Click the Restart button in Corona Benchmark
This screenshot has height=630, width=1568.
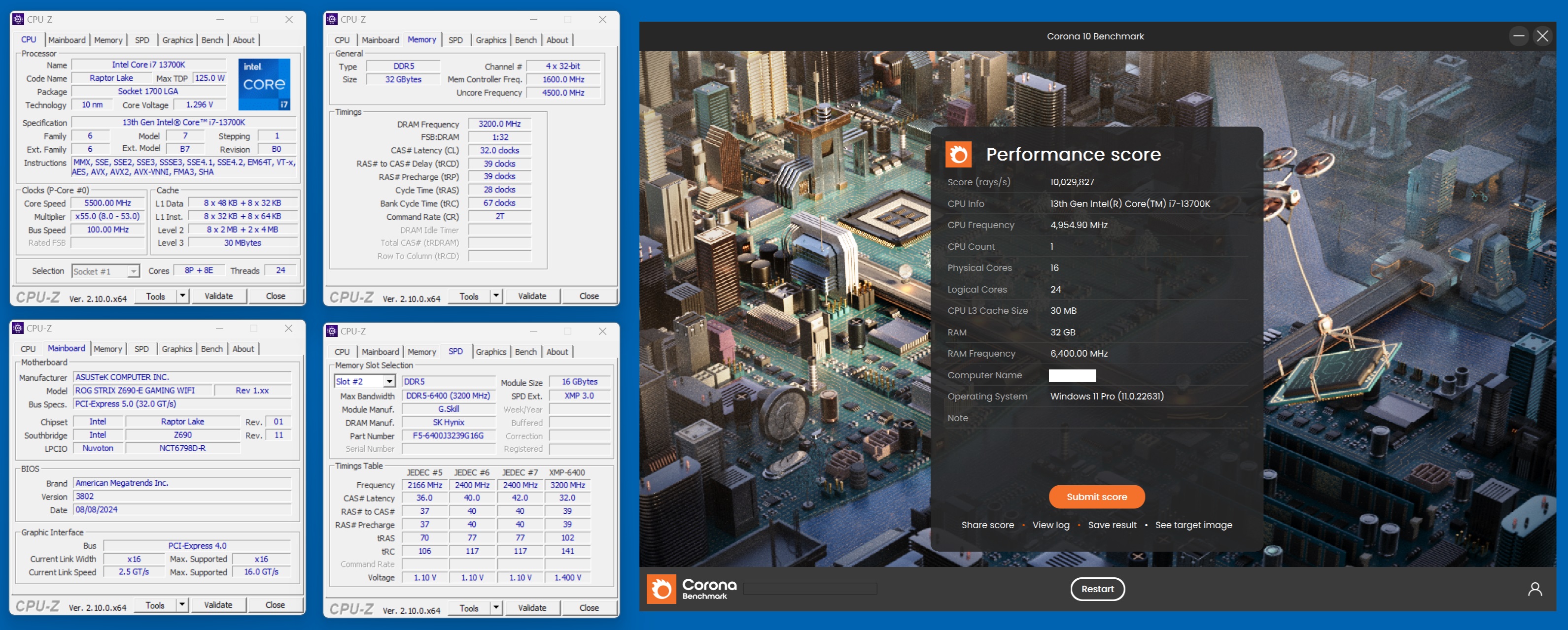(1097, 589)
